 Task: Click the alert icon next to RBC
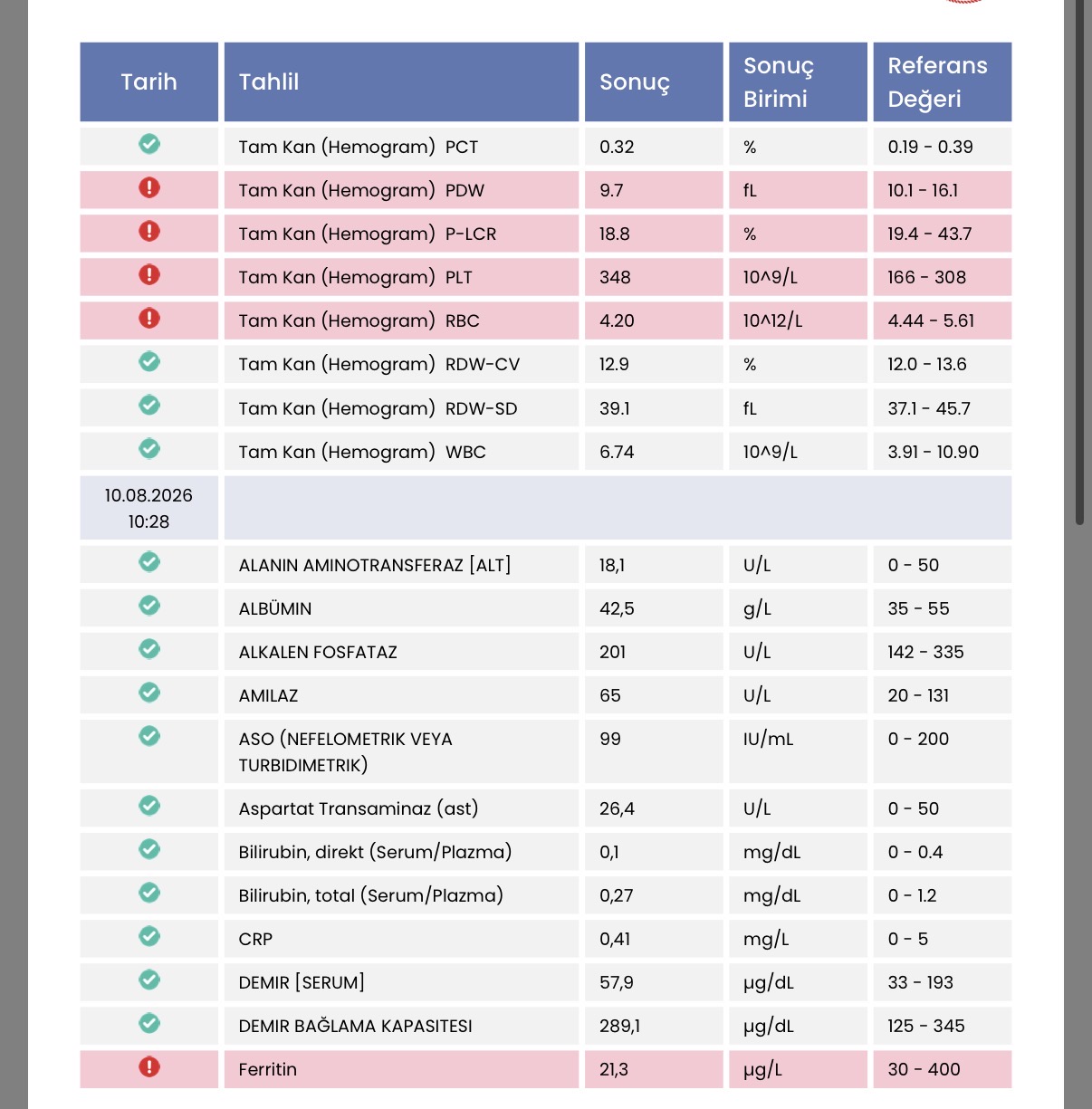coord(149,318)
